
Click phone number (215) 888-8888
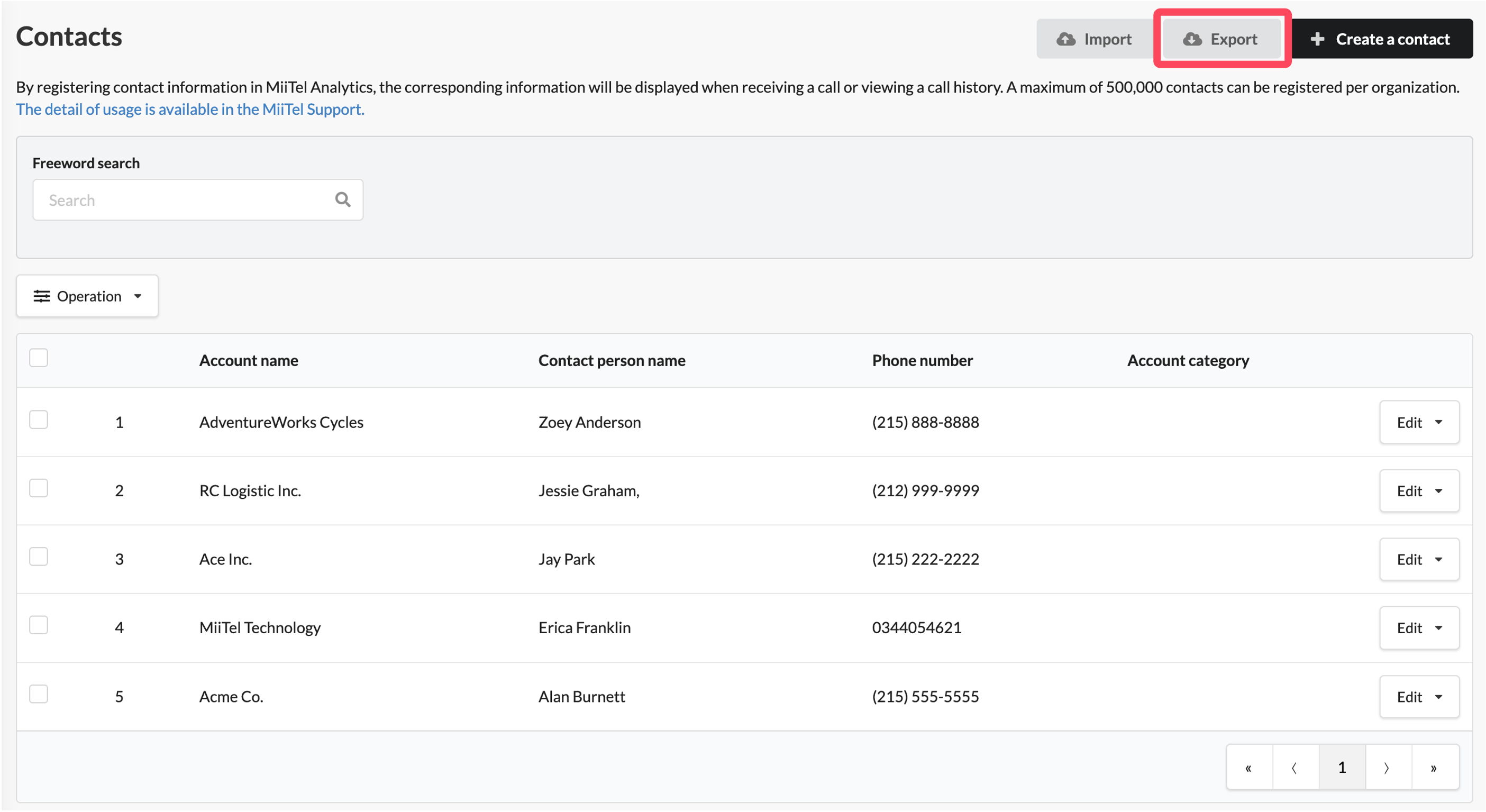click(925, 422)
